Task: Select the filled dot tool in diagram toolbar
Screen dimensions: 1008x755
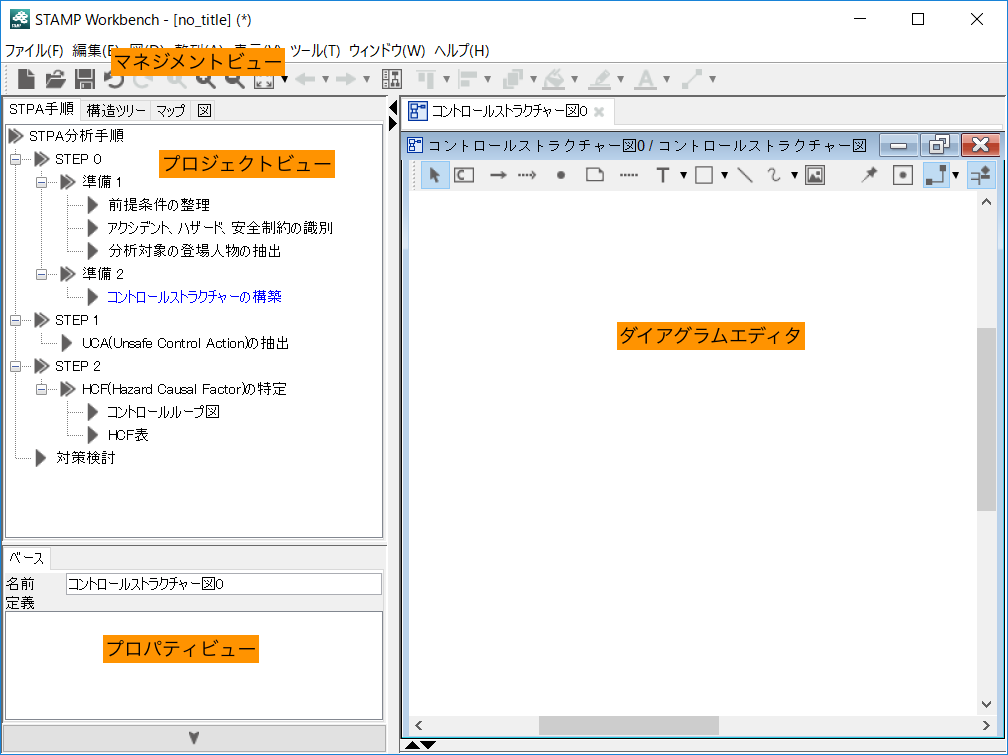Action: point(561,175)
